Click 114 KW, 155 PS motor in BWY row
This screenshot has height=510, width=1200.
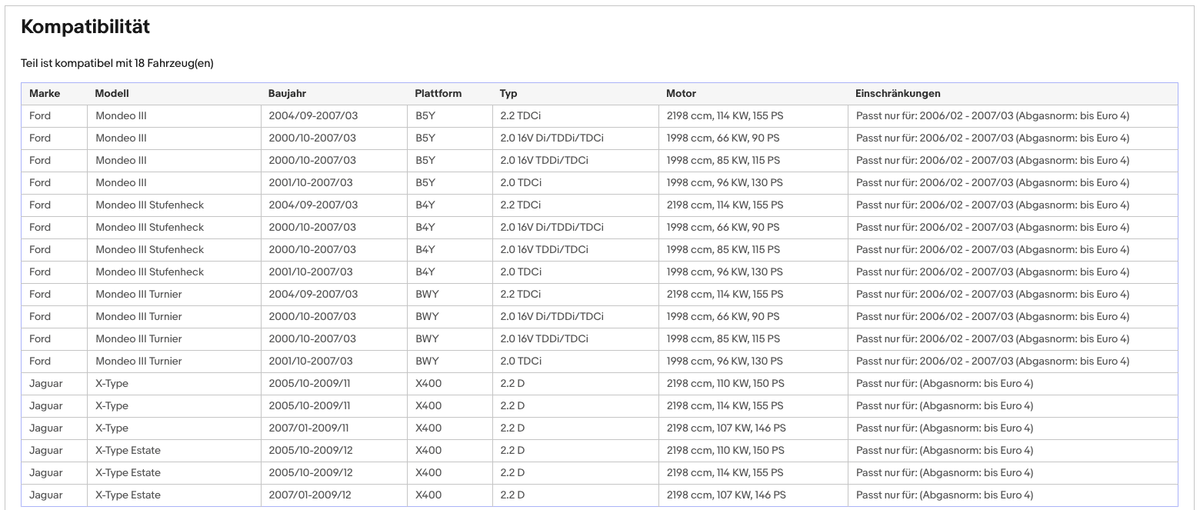coord(725,294)
